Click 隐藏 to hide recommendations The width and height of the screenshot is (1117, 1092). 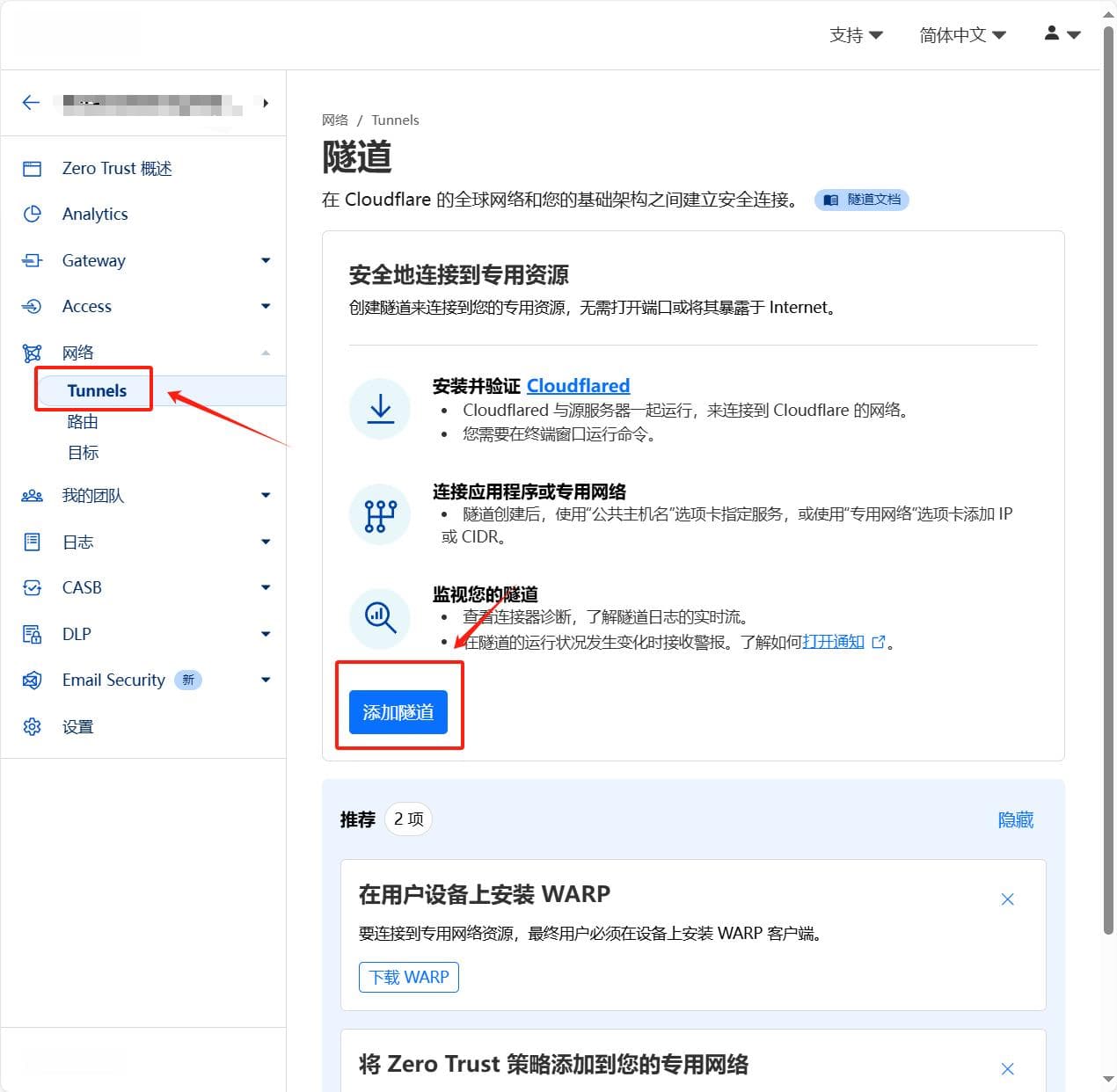[x=1016, y=819]
